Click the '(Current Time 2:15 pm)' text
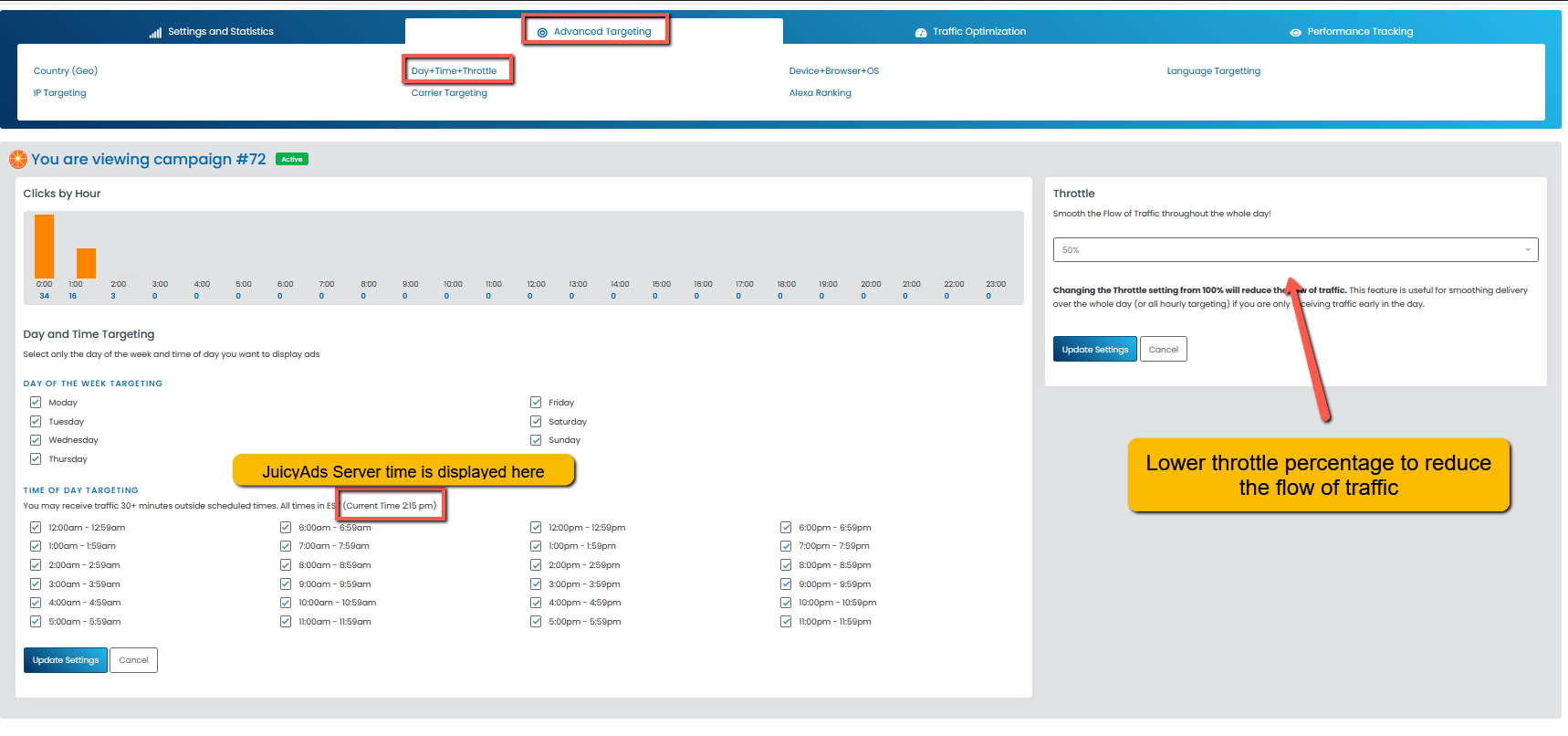The image size is (1568, 736). [x=391, y=506]
